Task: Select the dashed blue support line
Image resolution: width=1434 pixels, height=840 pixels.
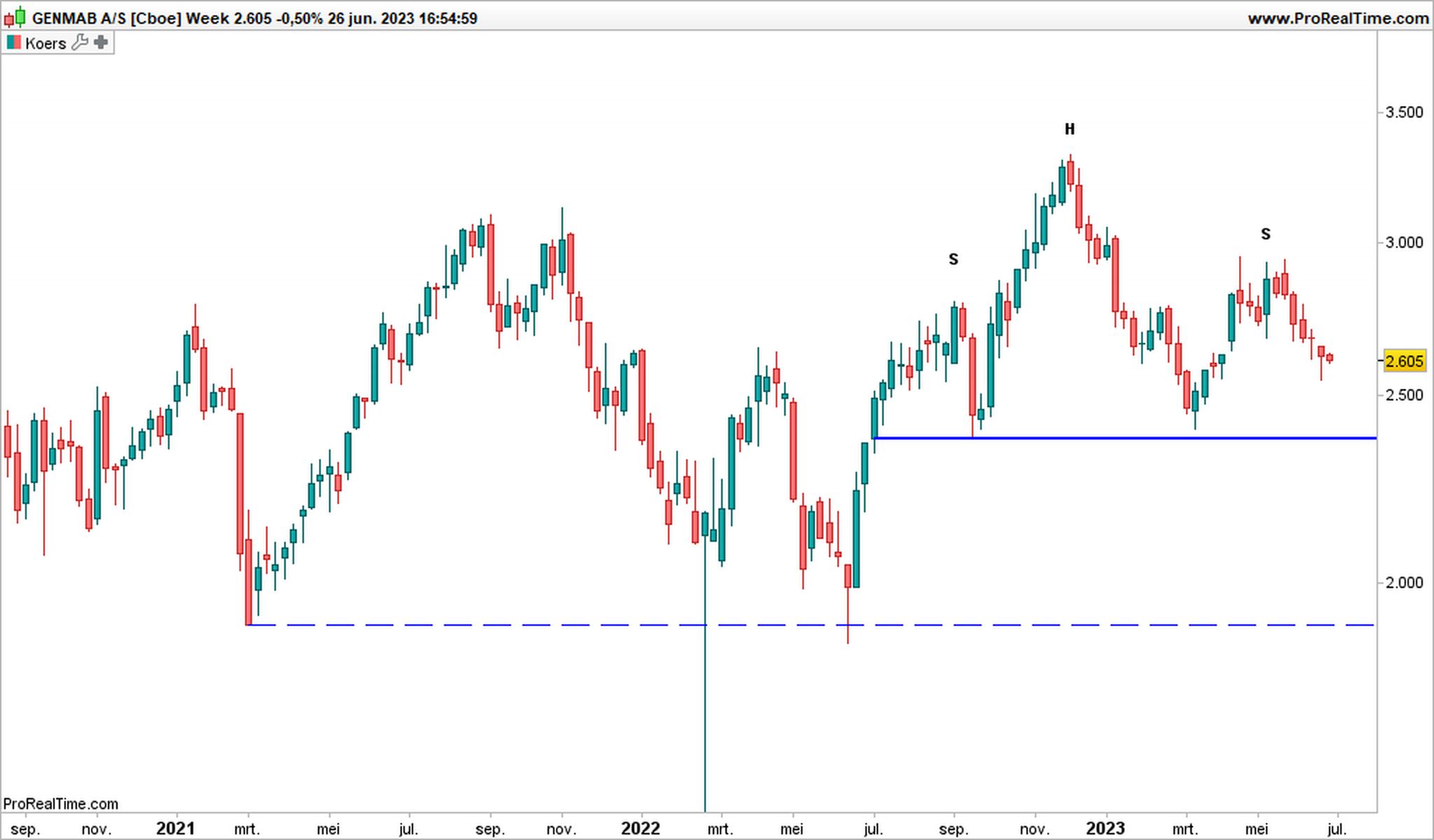Action: tap(811, 624)
